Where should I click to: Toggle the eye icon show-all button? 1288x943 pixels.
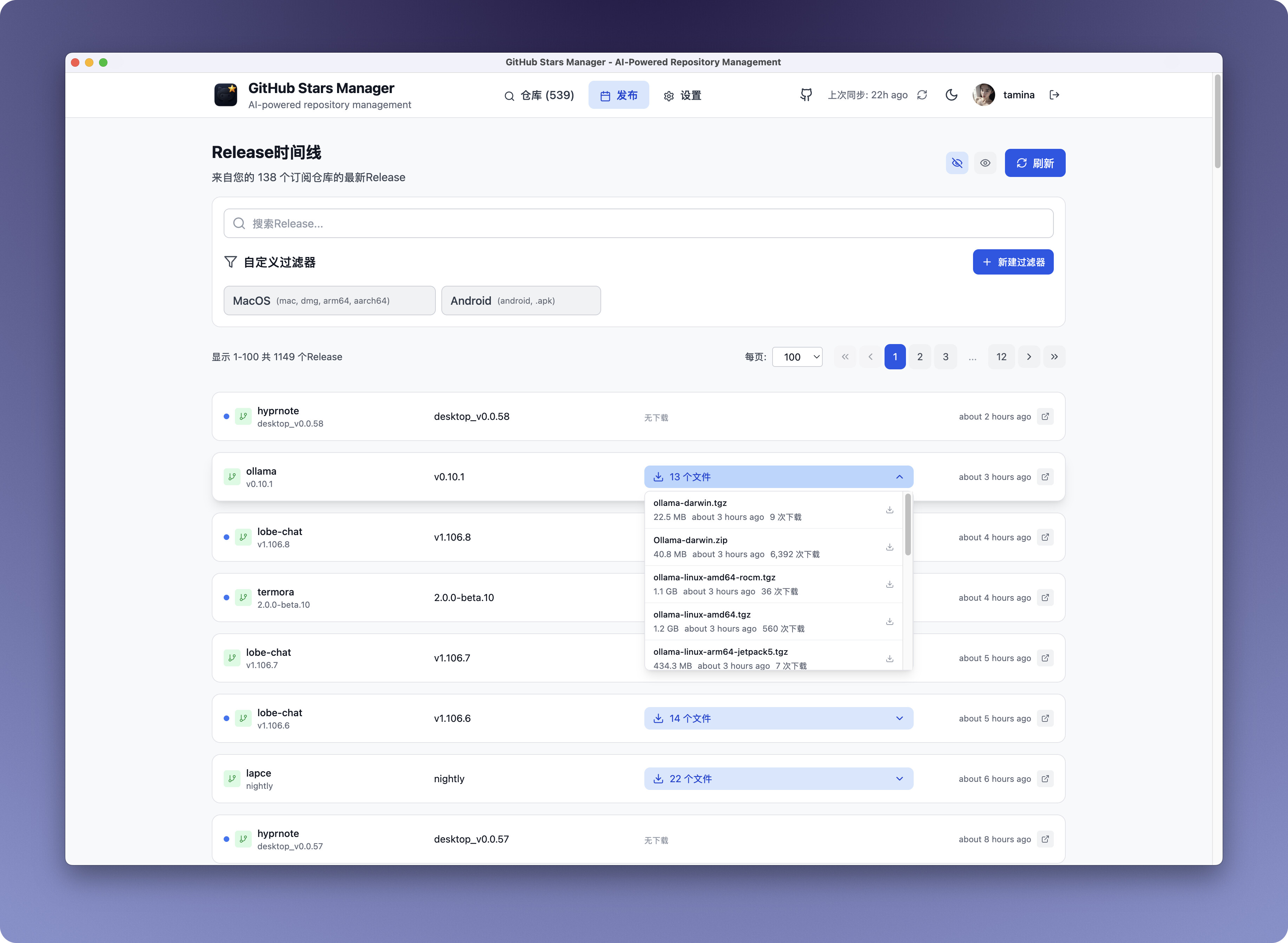tap(985, 163)
